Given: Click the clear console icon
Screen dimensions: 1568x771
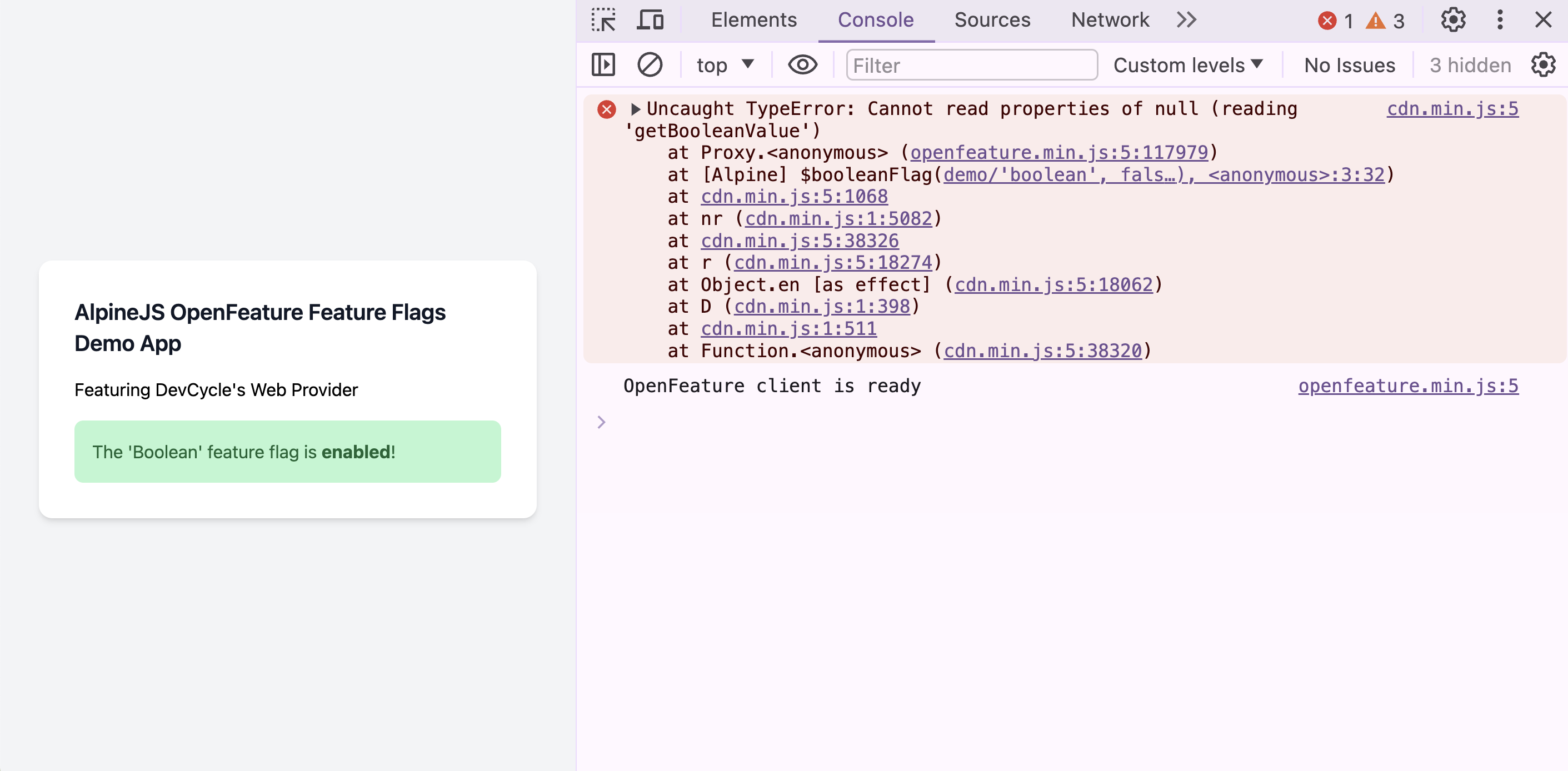Looking at the screenshot, I should tap(650, 64).
